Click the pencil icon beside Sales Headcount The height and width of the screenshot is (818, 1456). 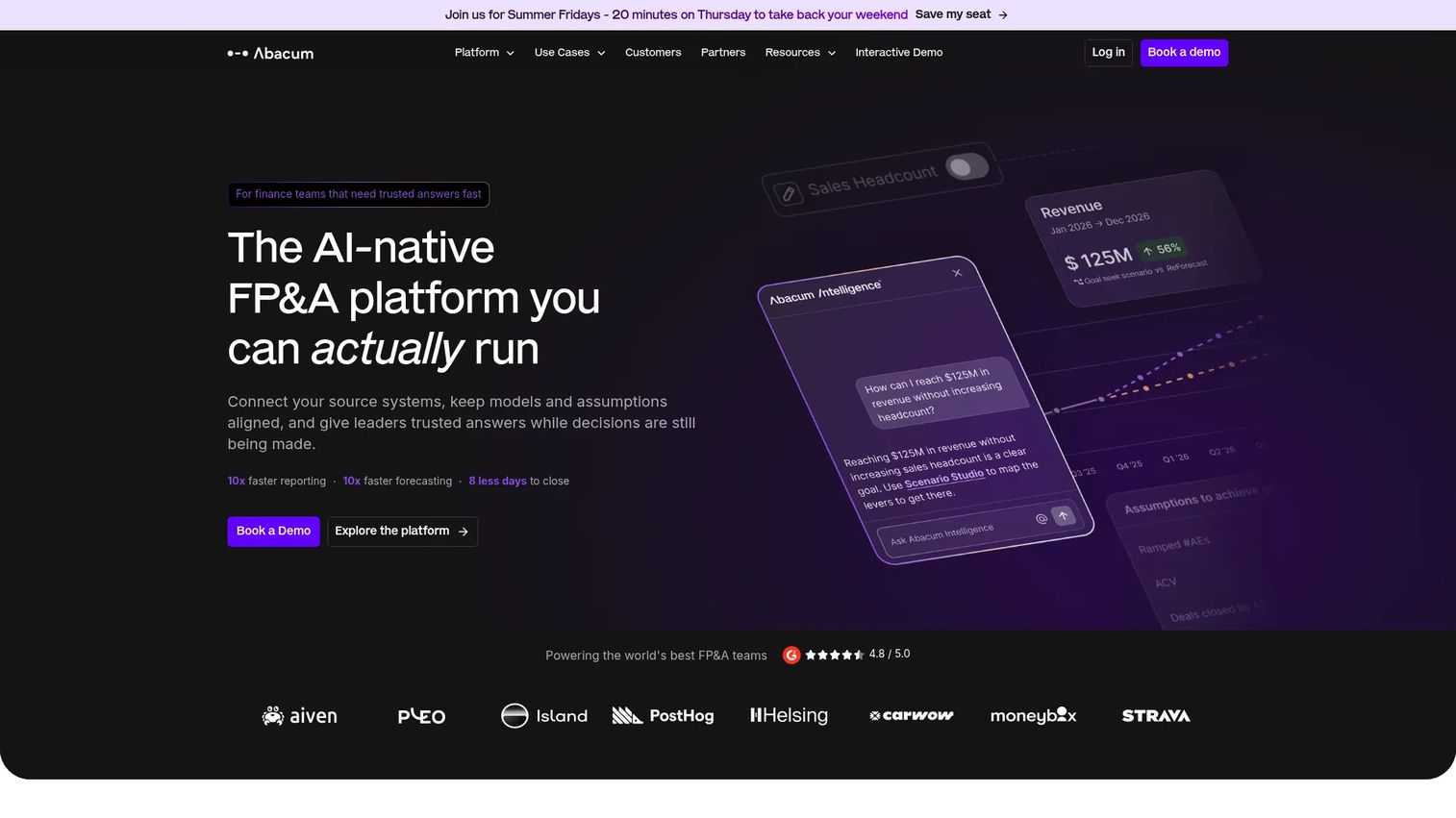(788, 194)
